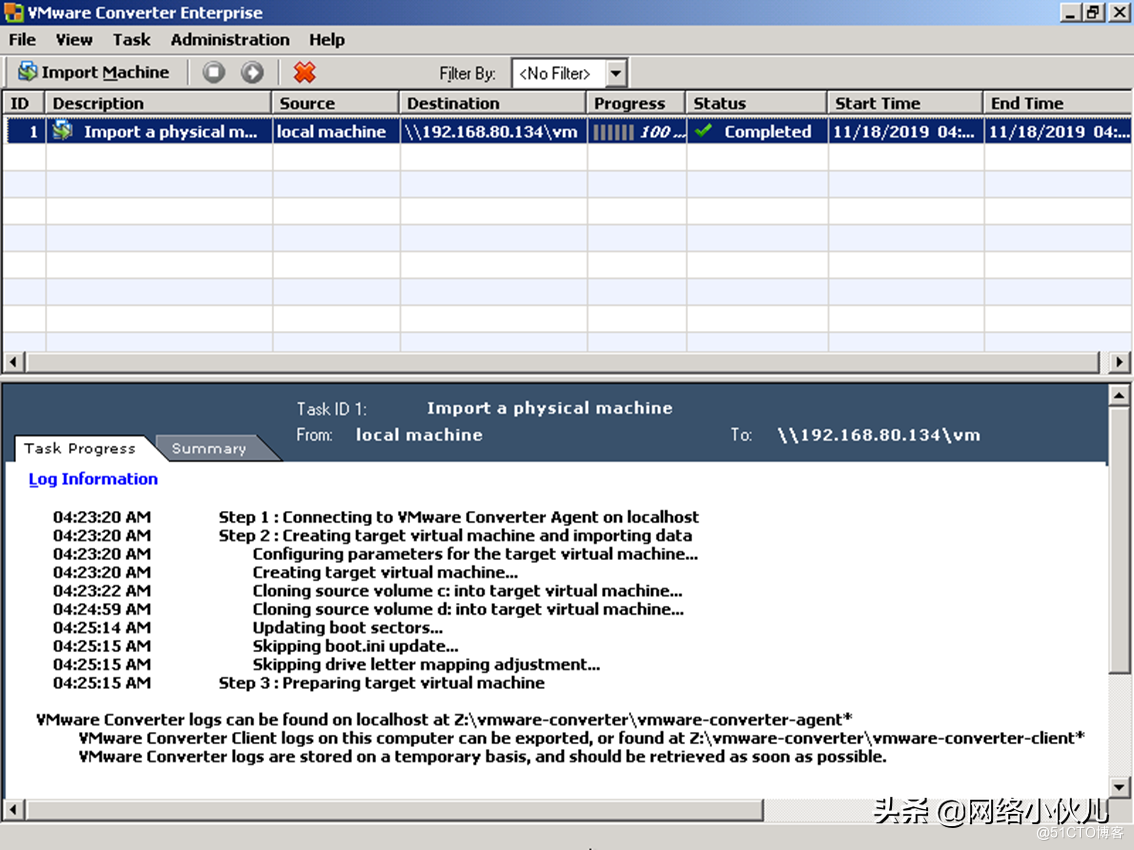The width and height of the screenshot is (1134, 850).
Task: Sort by the Start Time column header
Action: 905,103
